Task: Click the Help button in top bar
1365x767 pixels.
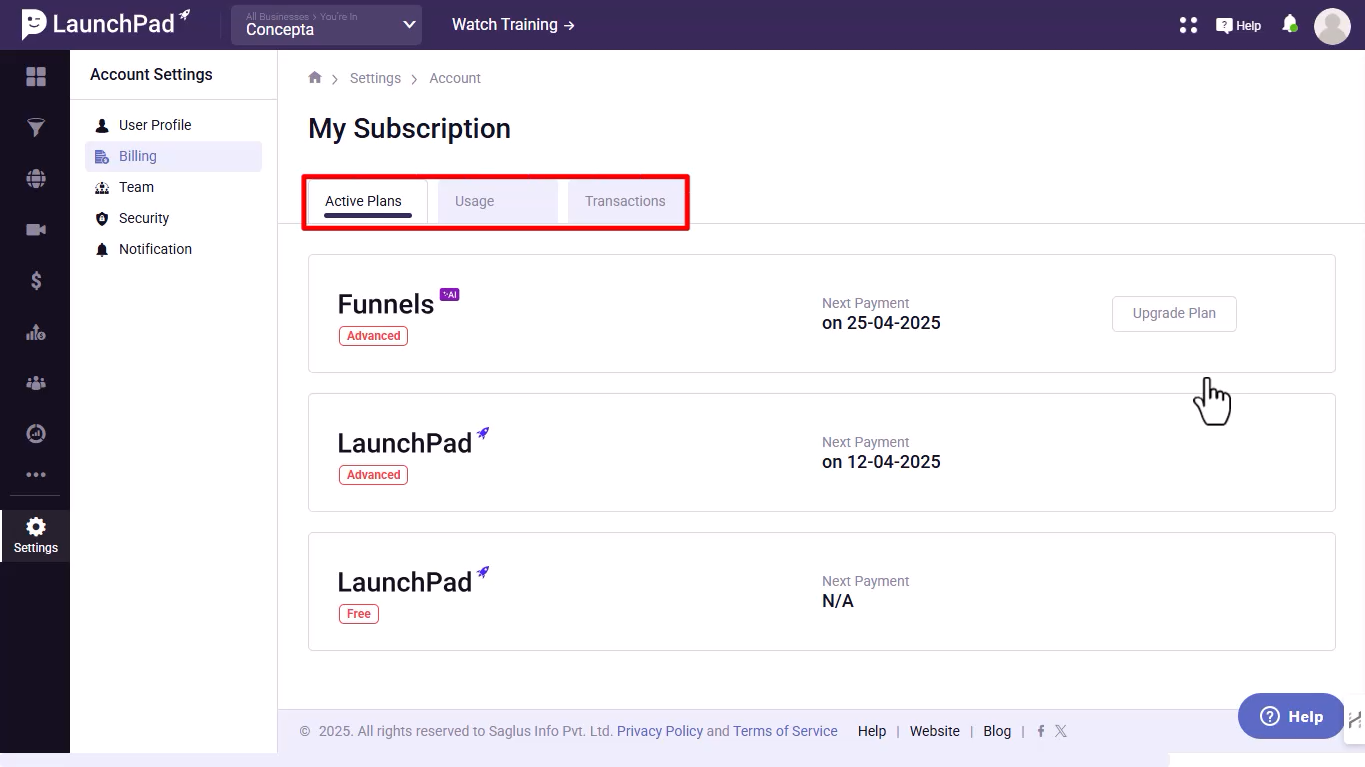Action: [1238, 25]
